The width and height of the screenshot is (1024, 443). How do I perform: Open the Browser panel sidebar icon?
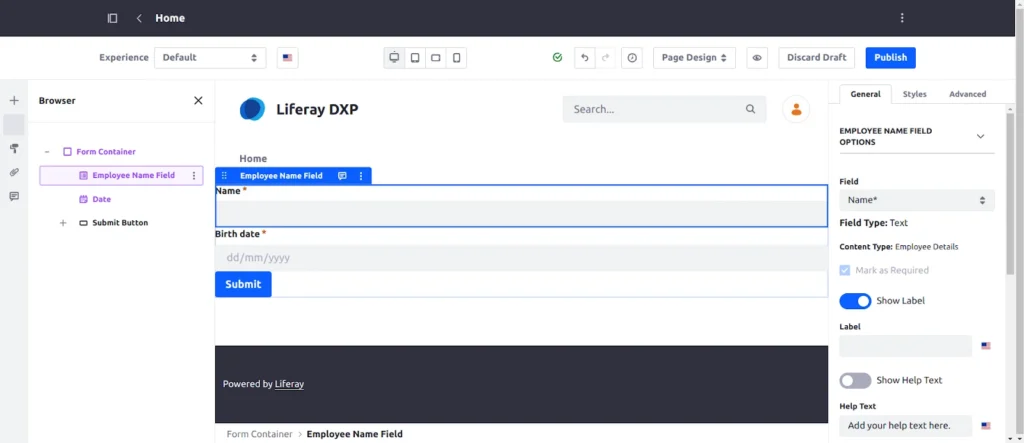(14, 125)
